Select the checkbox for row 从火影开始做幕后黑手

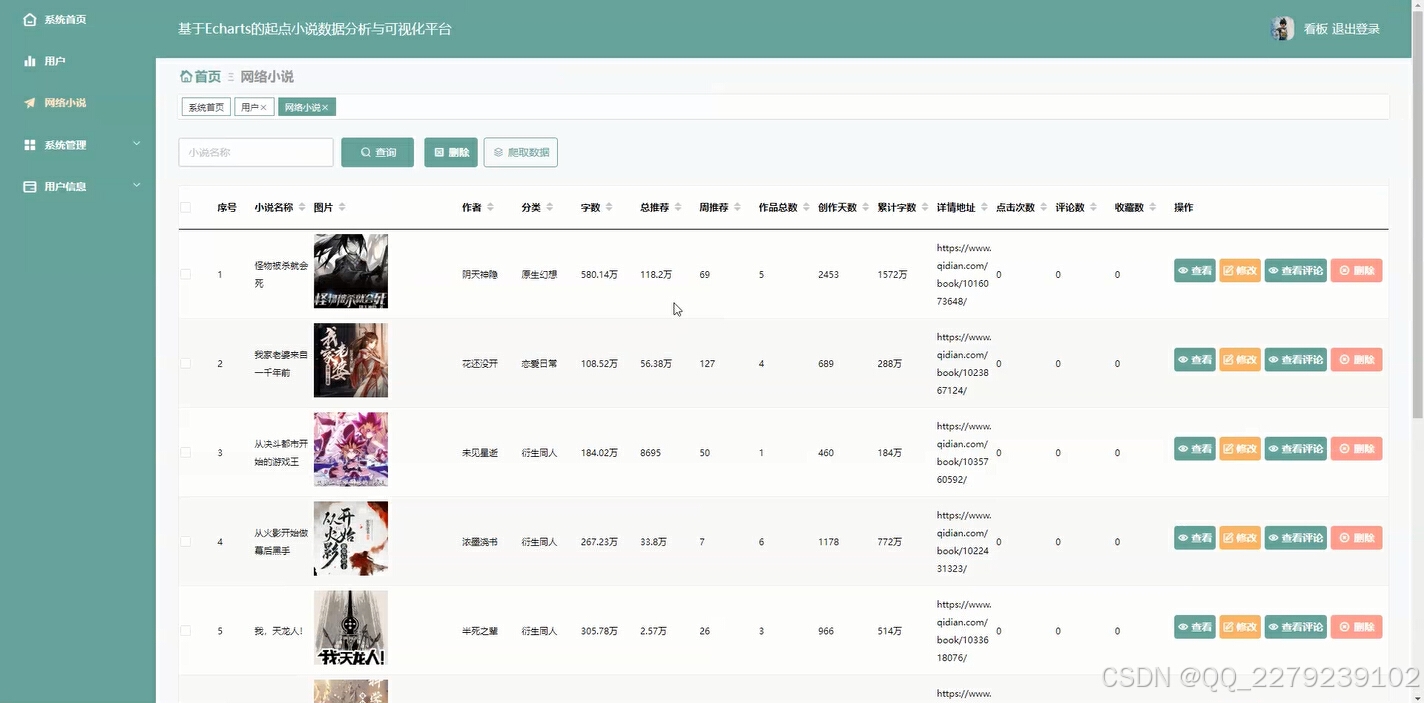point(185,541)
